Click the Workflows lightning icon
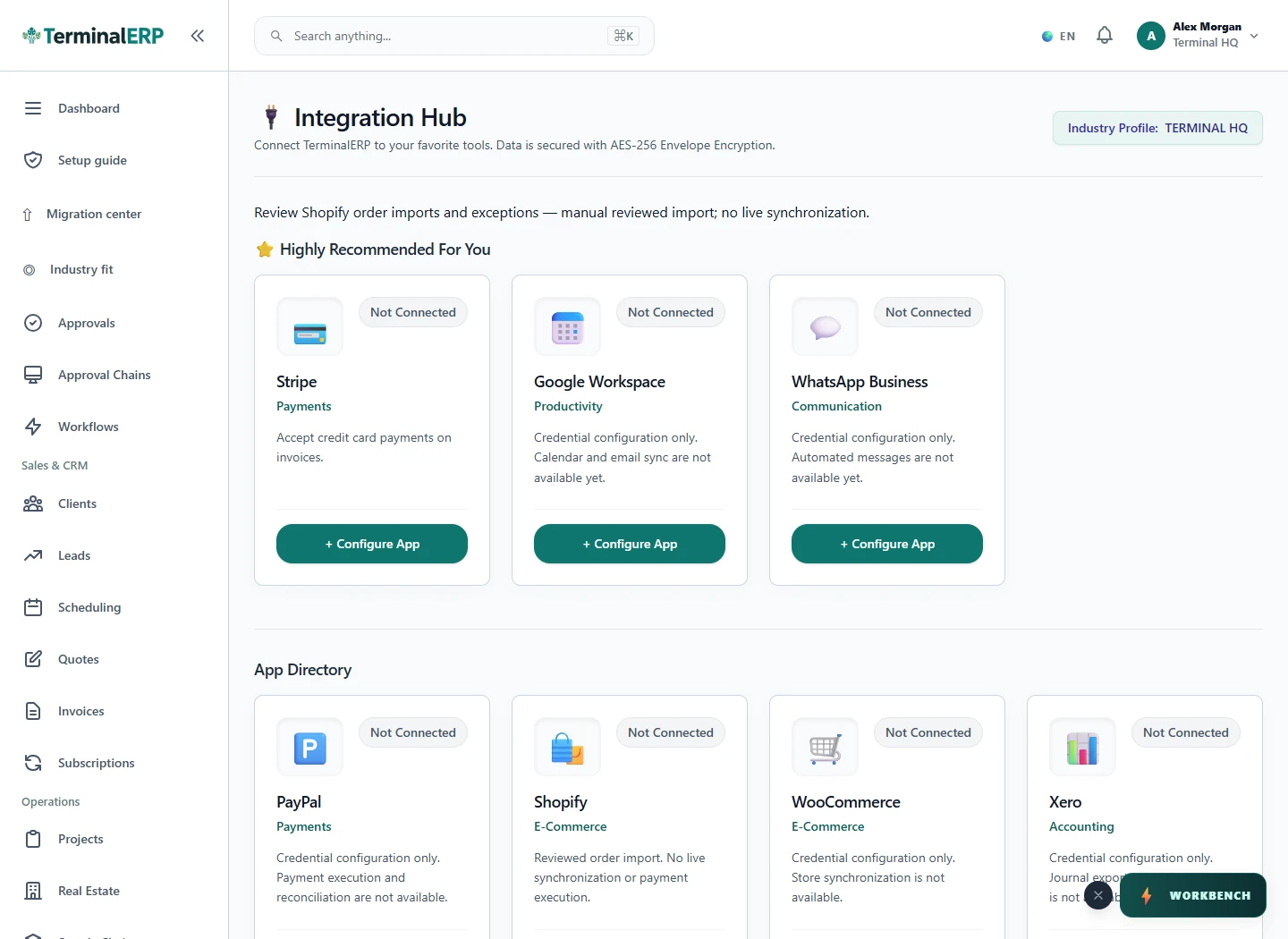 point(33,427)
